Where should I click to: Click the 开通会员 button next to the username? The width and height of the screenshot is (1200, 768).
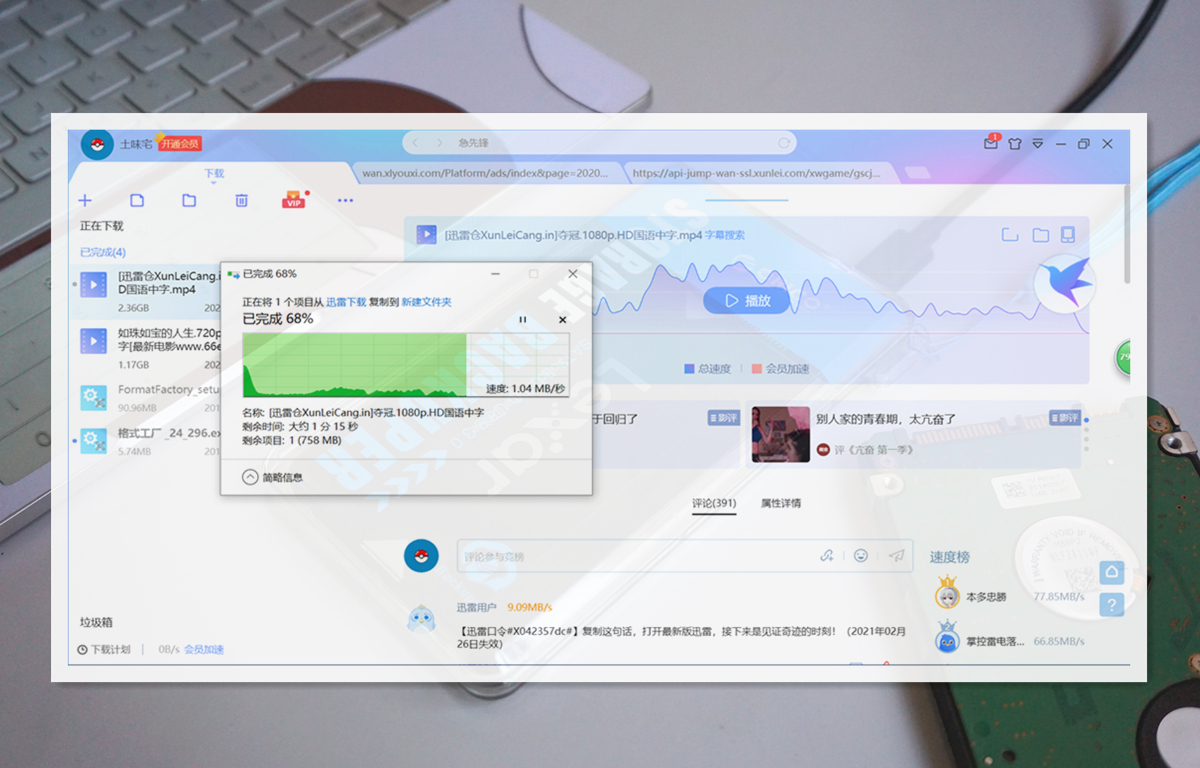click(181, 143)
